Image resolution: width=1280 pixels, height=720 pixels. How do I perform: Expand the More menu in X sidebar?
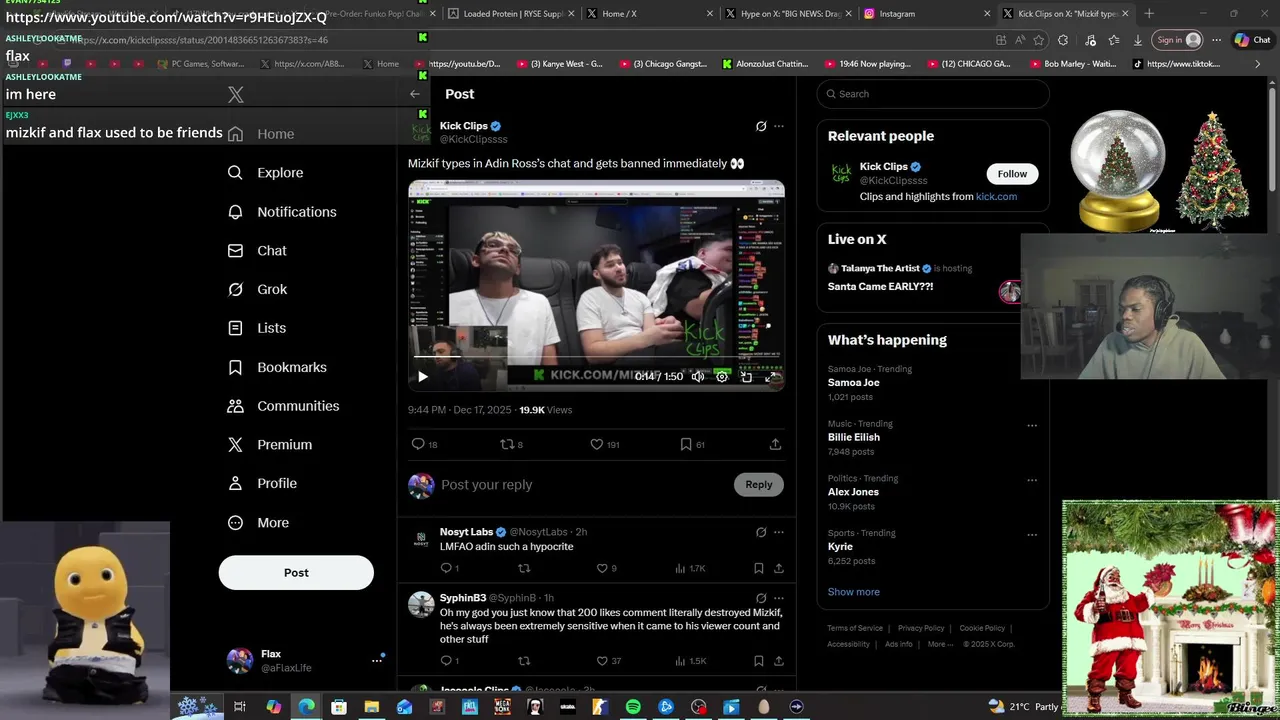tap(259, 522)
